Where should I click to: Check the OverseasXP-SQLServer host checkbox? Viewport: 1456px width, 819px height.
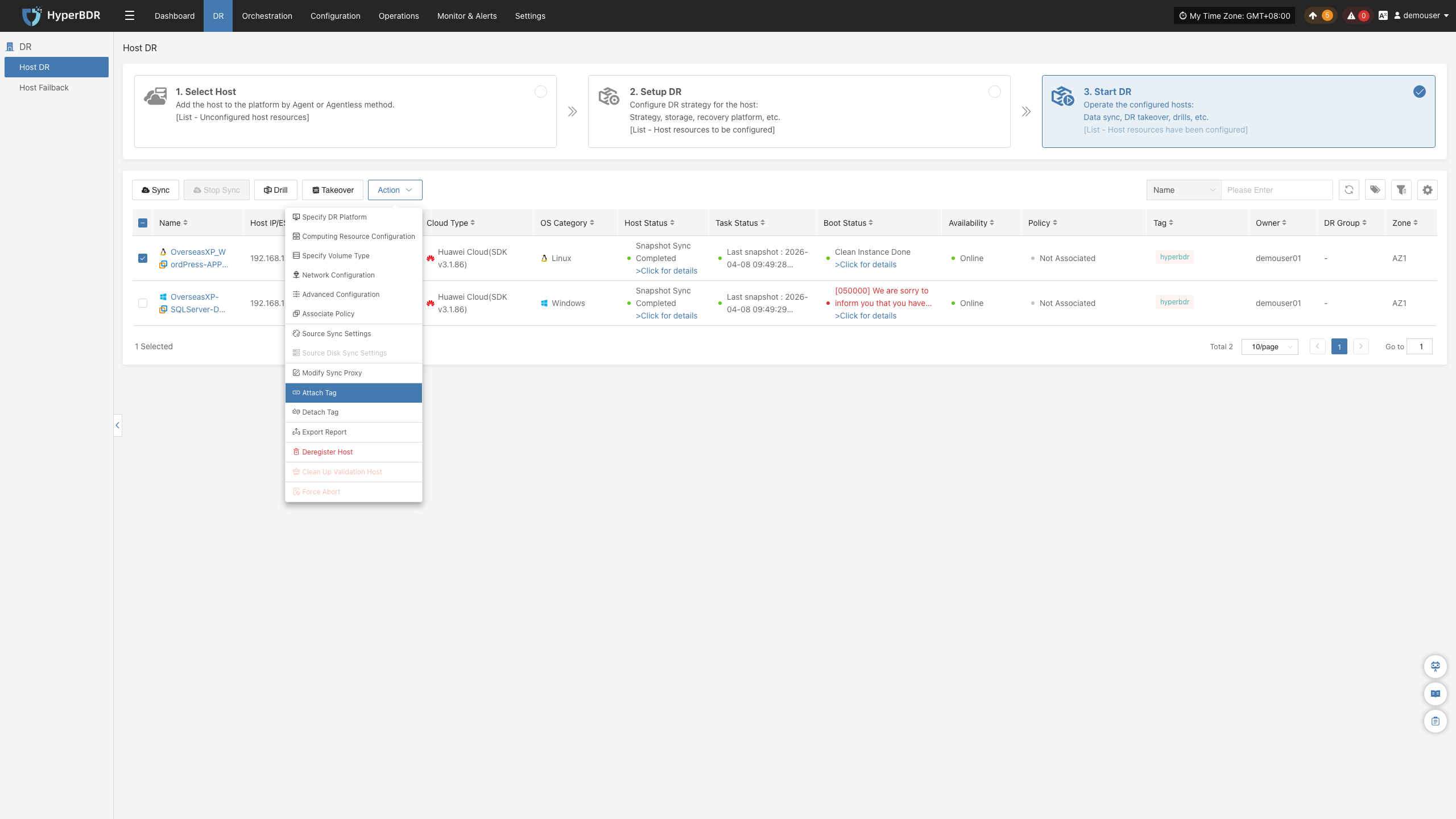pyautogui.click(x=143, y=303)
